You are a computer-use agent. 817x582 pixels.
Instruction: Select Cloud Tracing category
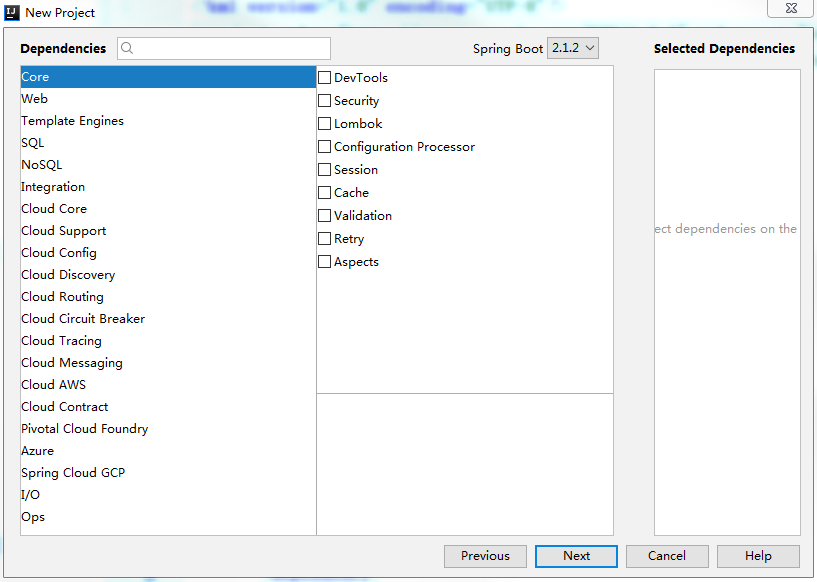pos(168,340)
